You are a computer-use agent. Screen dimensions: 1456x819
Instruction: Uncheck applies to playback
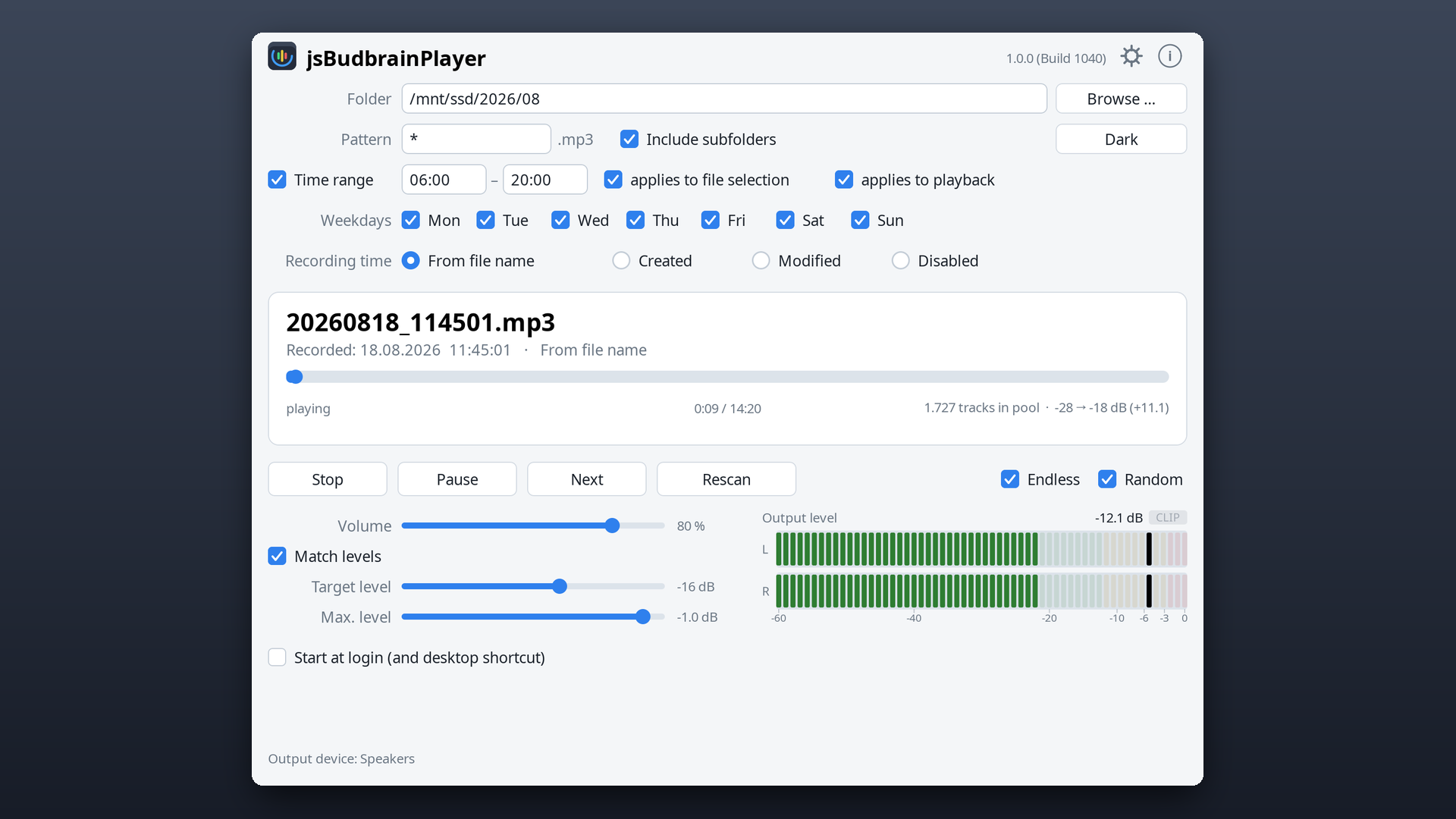click(x=844, y=180)
